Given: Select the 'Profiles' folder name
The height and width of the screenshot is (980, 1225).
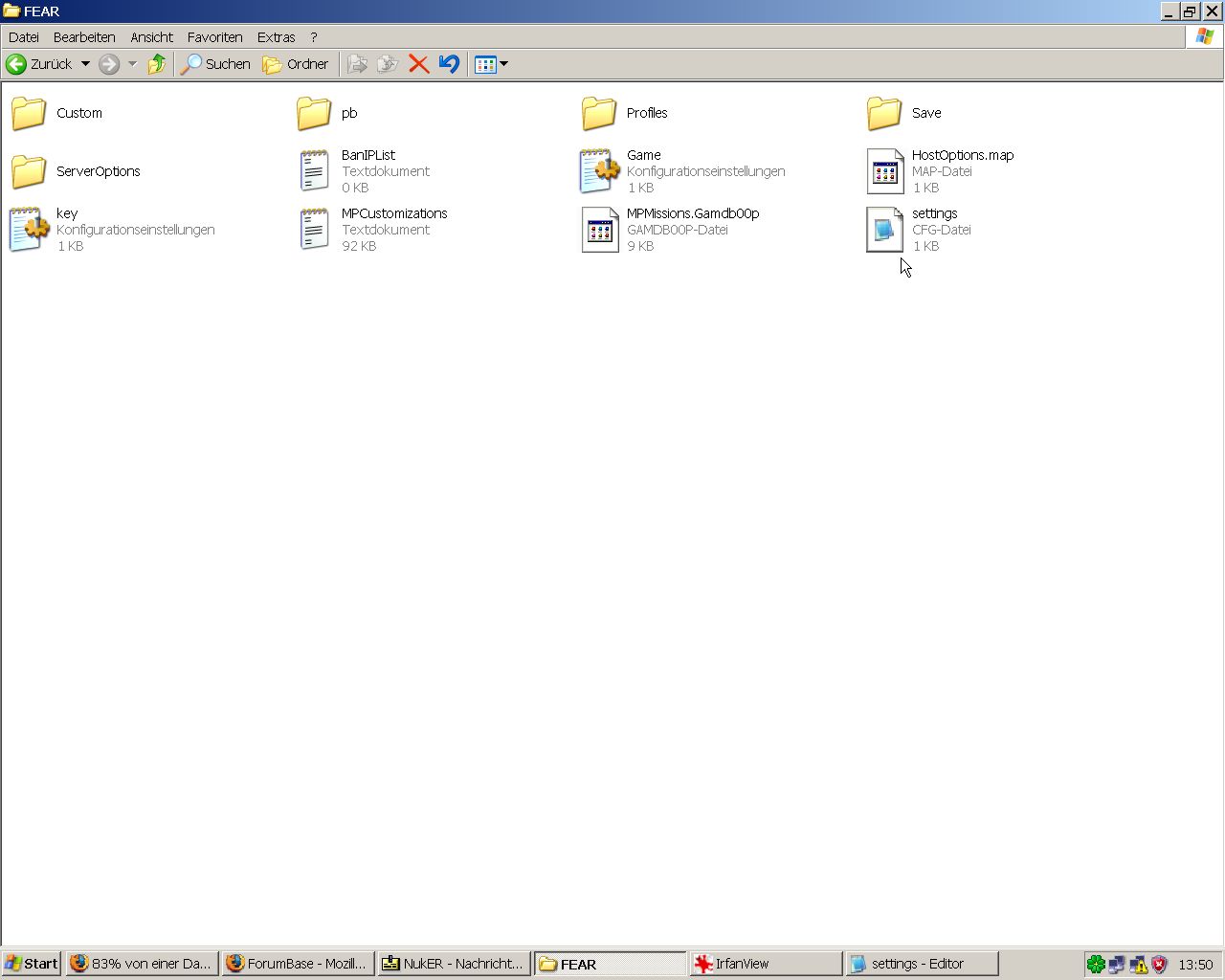Looking at the screenshot, I should [647, 113].
